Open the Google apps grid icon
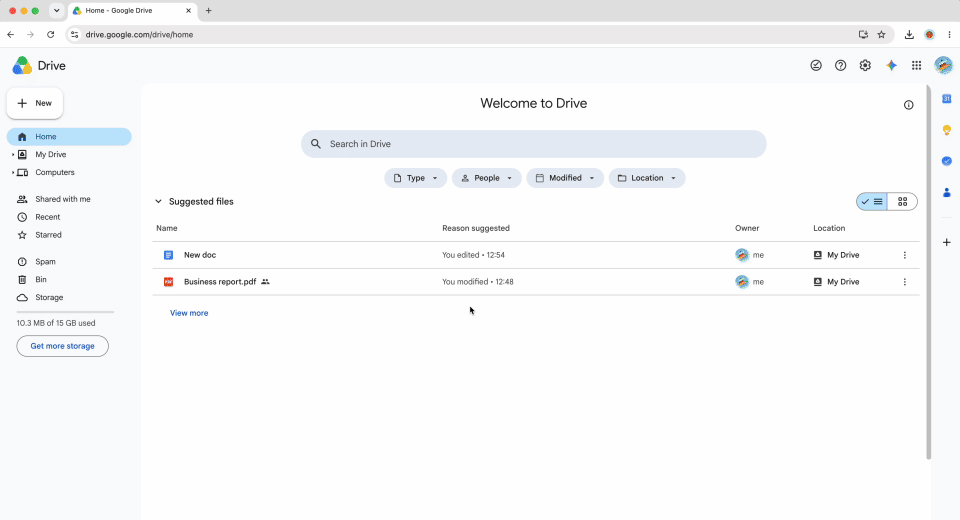This screenshot has width=960, height=520. pyautogui.click(x=917, y=66)
